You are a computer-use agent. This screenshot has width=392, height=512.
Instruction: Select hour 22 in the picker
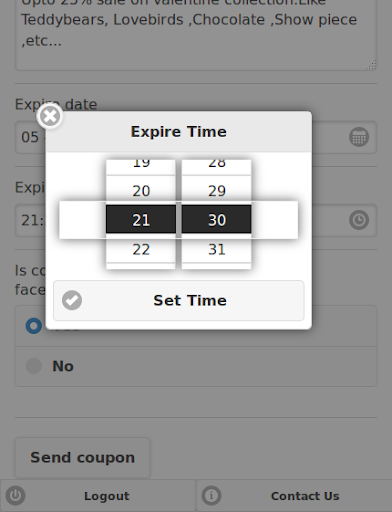click(141, 249)
